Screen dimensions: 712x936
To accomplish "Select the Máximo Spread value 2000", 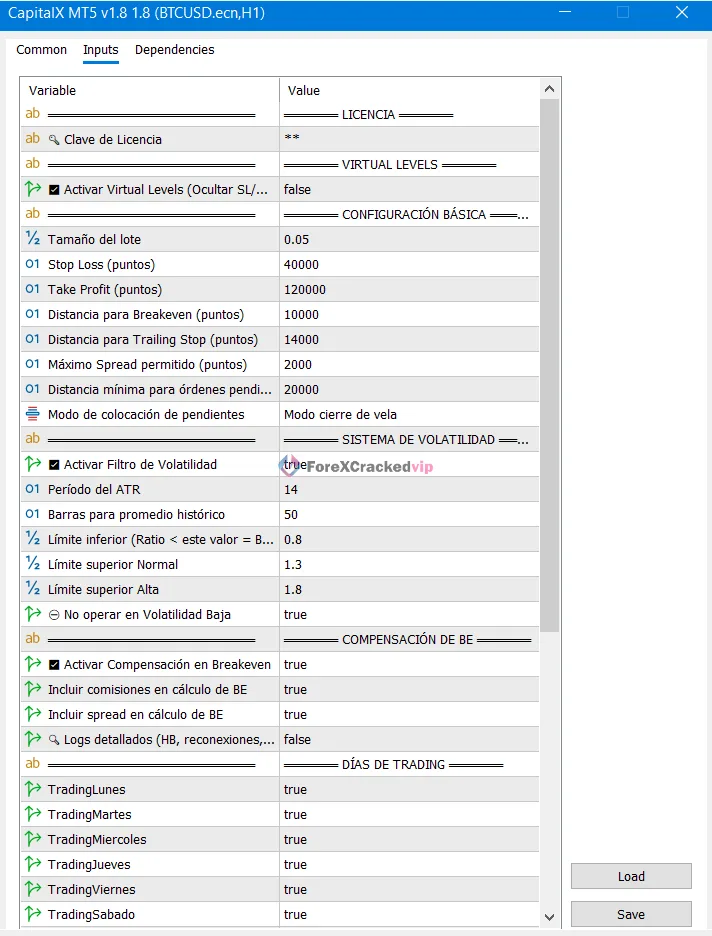I will tap(409, 365).
